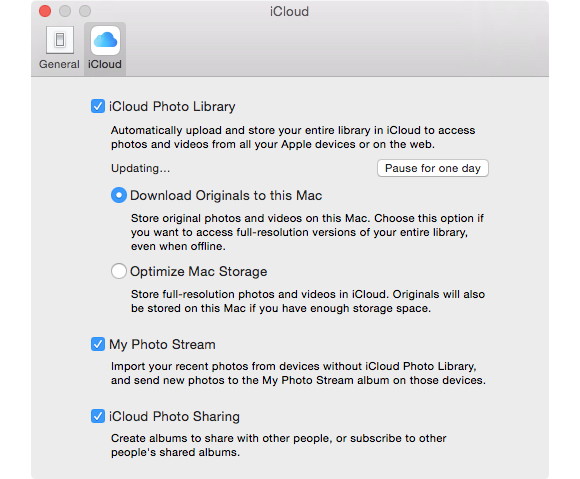
Task: Click the Updating… status text
Action: (x=141, y=168)
